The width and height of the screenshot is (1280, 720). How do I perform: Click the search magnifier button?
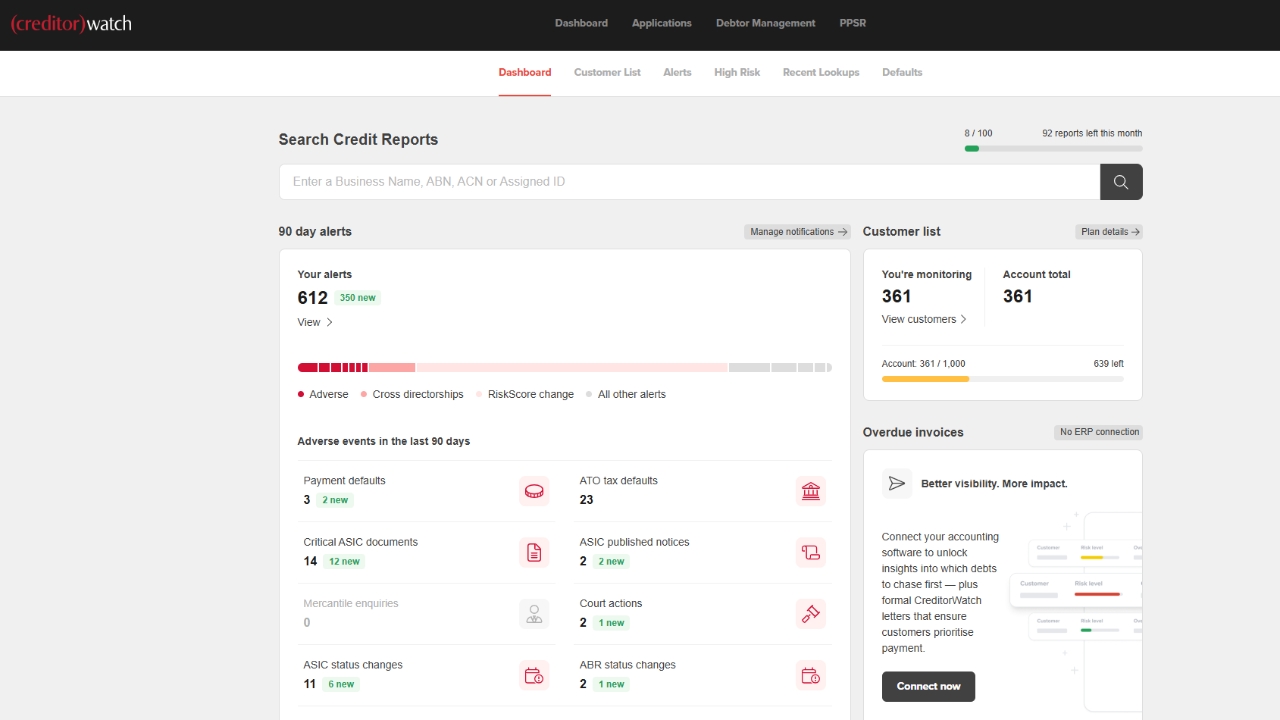1121,182
